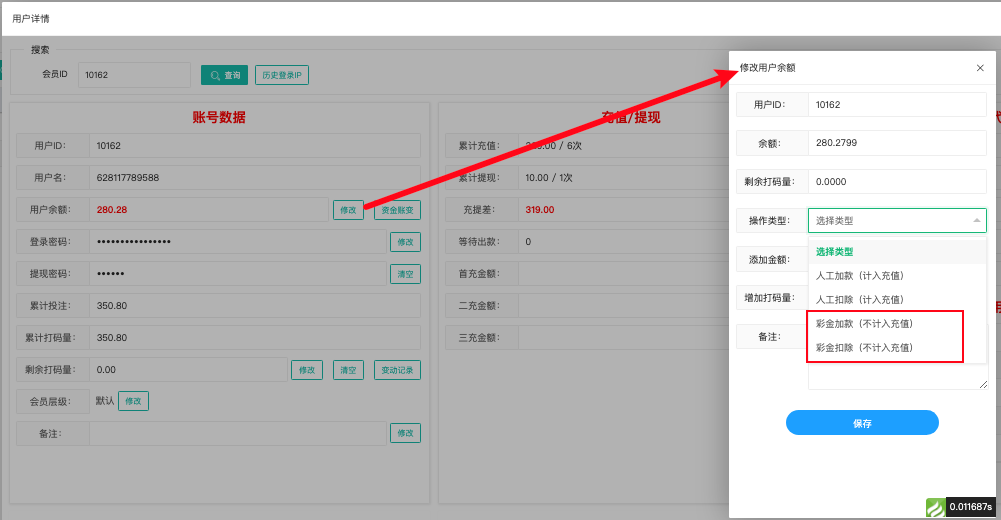
Task: Click the 账号数据 heading
Action: pos(219,117)
